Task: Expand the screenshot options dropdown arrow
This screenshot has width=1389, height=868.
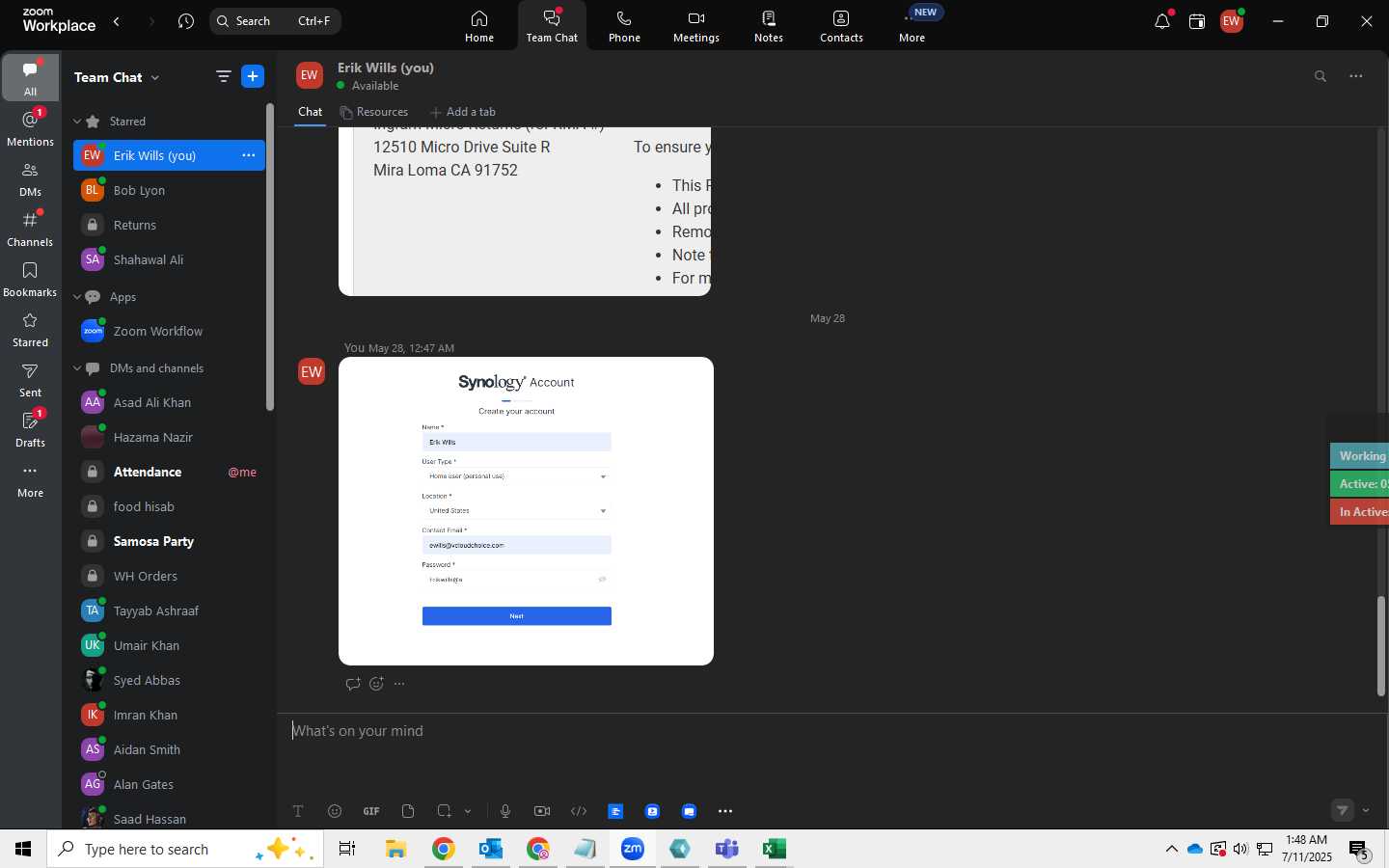Action: (468, 811)
